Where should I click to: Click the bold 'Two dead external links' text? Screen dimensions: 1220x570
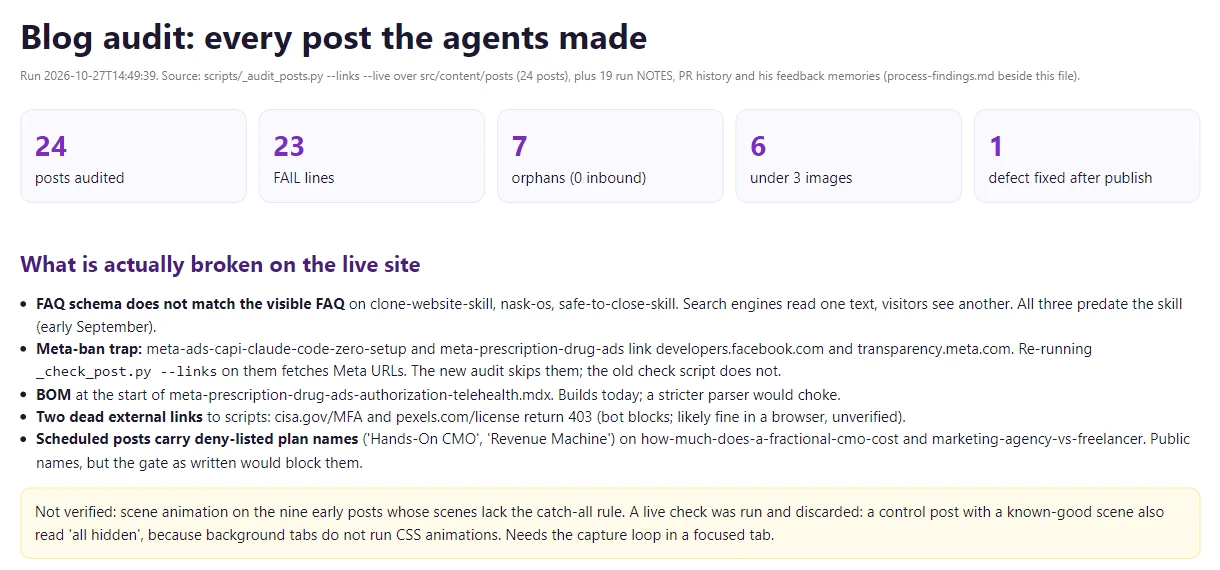(x=119, y=417)
